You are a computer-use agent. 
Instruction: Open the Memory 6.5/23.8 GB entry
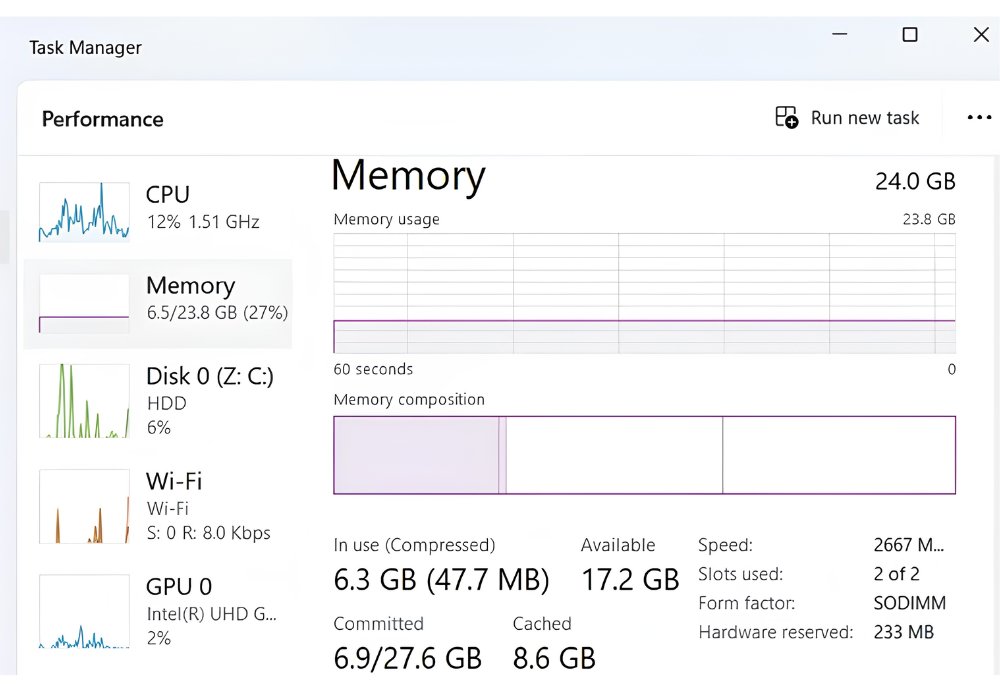click(158, 303)
